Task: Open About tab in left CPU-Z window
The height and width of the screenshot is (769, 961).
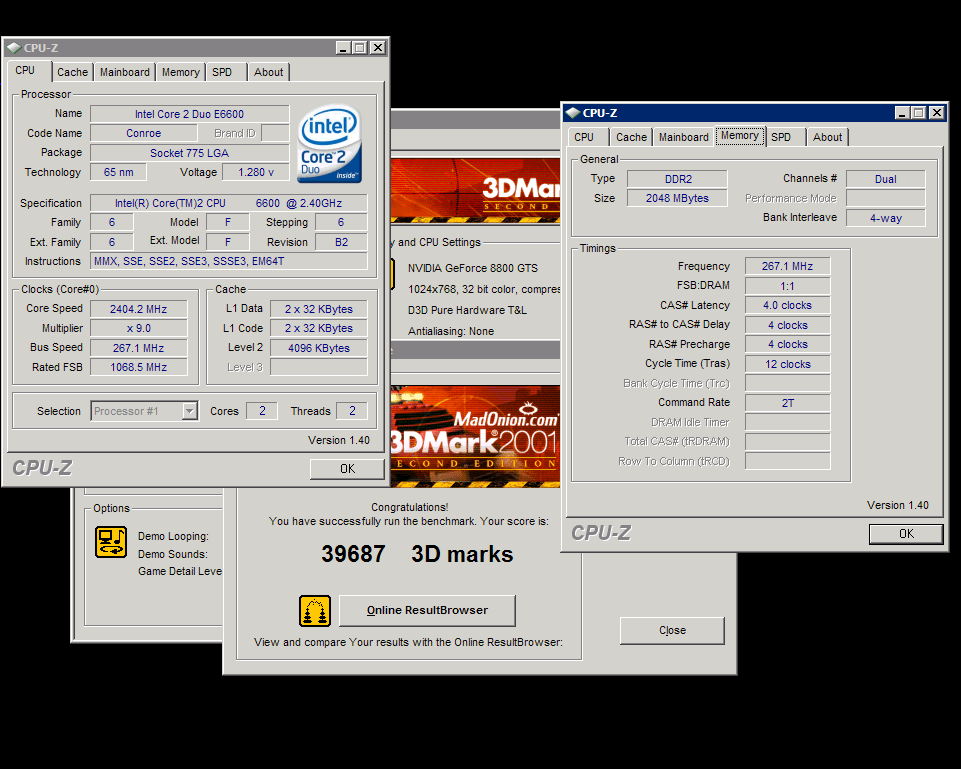Action: point(268,72)
